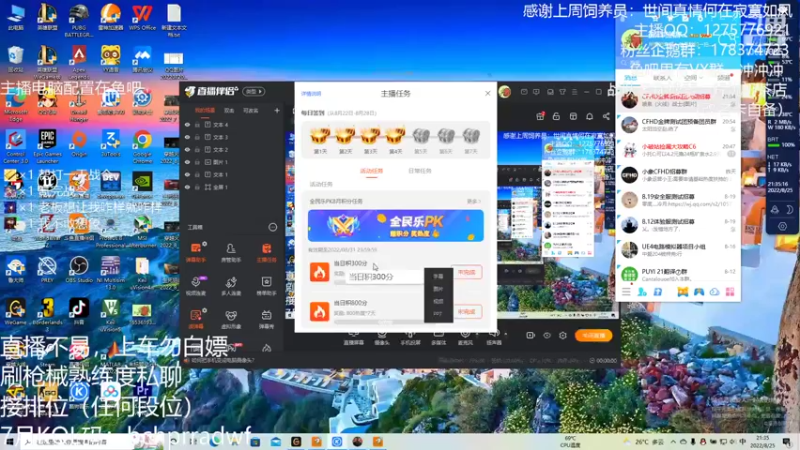This screenshot has height=450, width=800.
Task: Hide the 文本 2 layer with eye icon
Action: pos(187,149)
